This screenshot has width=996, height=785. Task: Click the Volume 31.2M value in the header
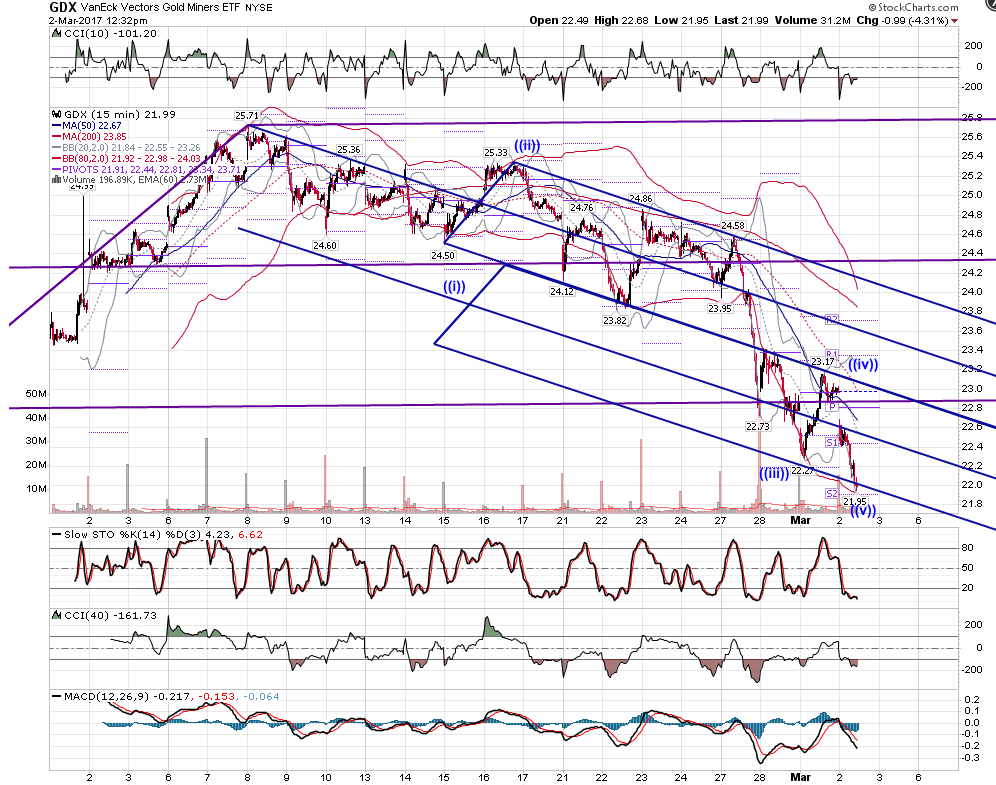pyautogui.click(x=812, y=20)
